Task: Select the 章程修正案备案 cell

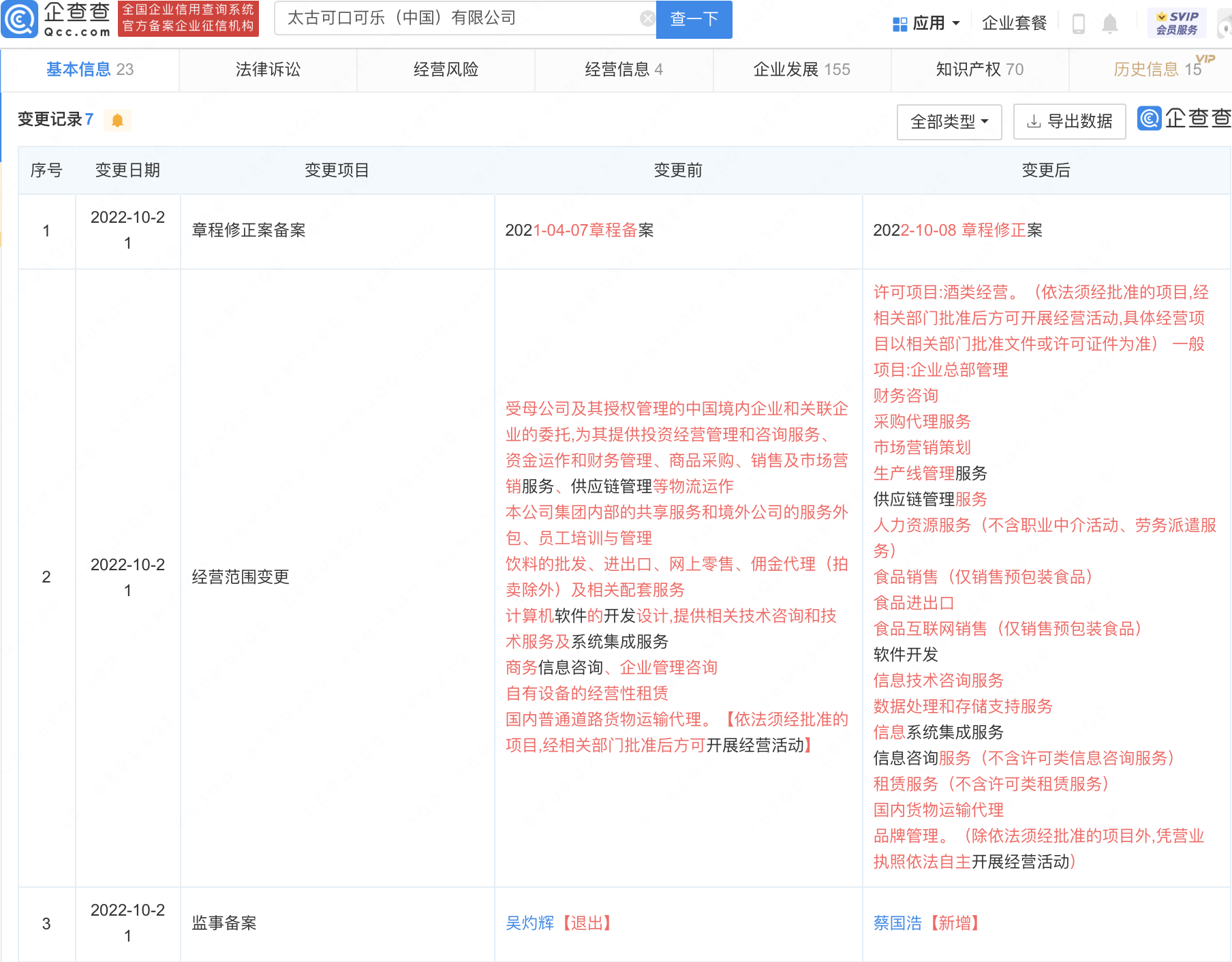Action: click(x=337, y=231)
